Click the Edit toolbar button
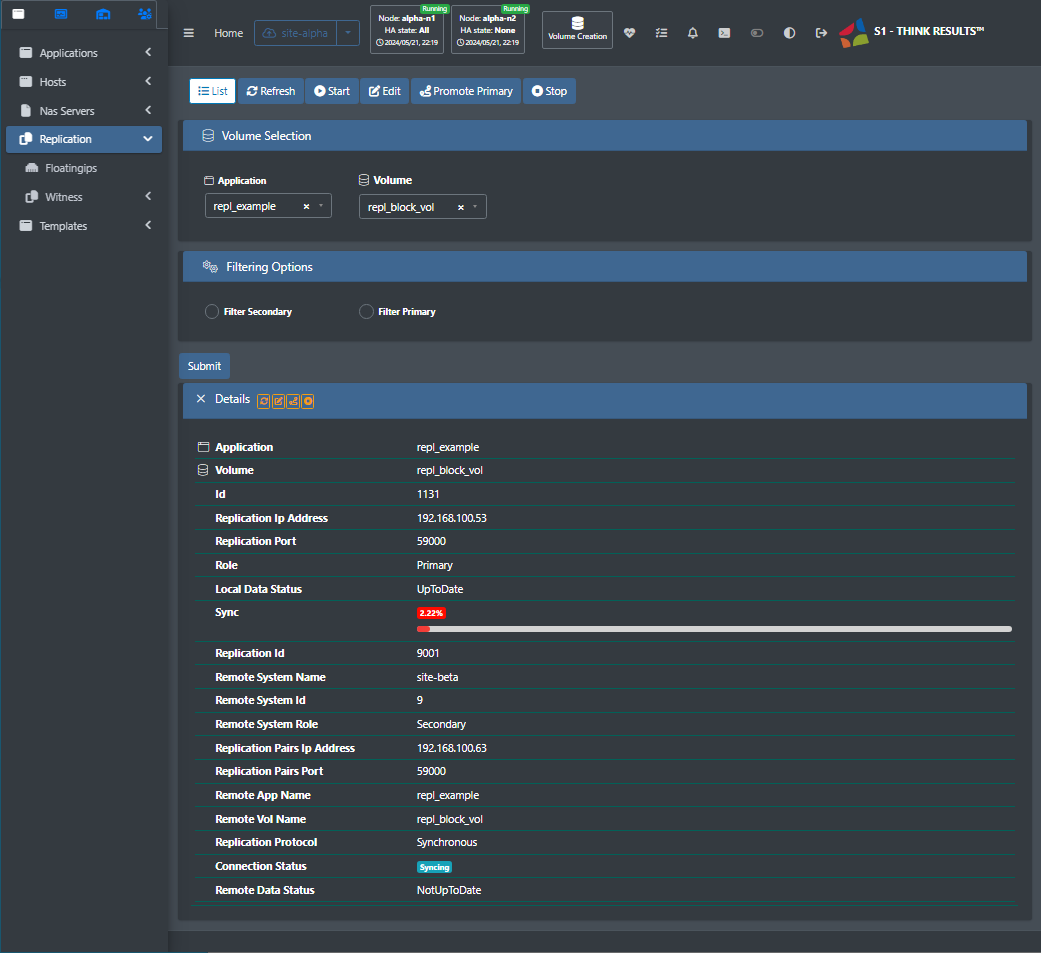The width and height of the screenshot is (1041, 953). [384, 91]
